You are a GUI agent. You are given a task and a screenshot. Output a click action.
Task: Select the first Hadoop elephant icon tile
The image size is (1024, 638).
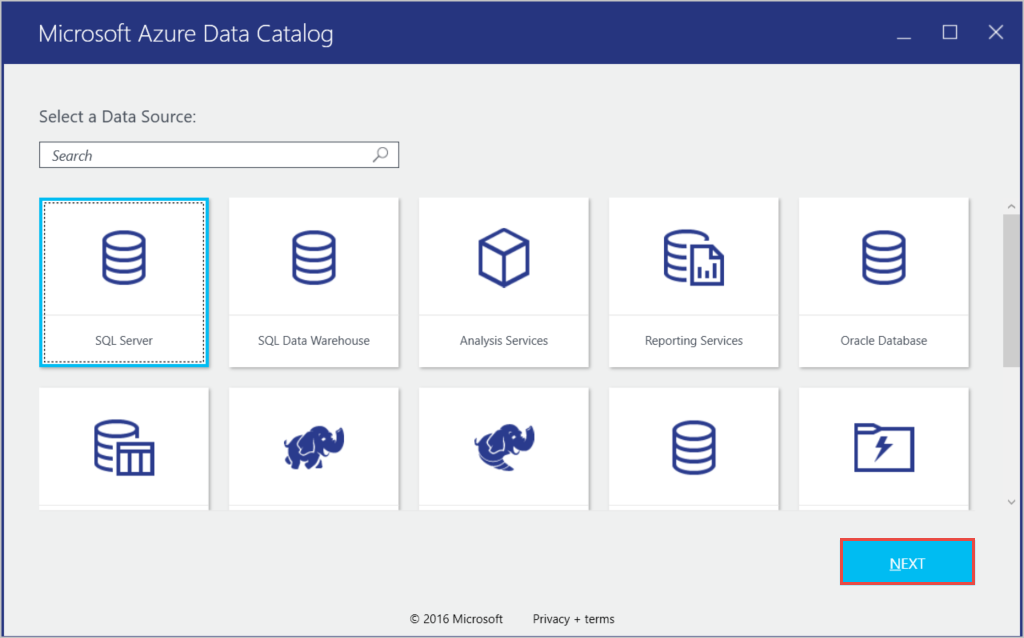(x=313, y=448)
